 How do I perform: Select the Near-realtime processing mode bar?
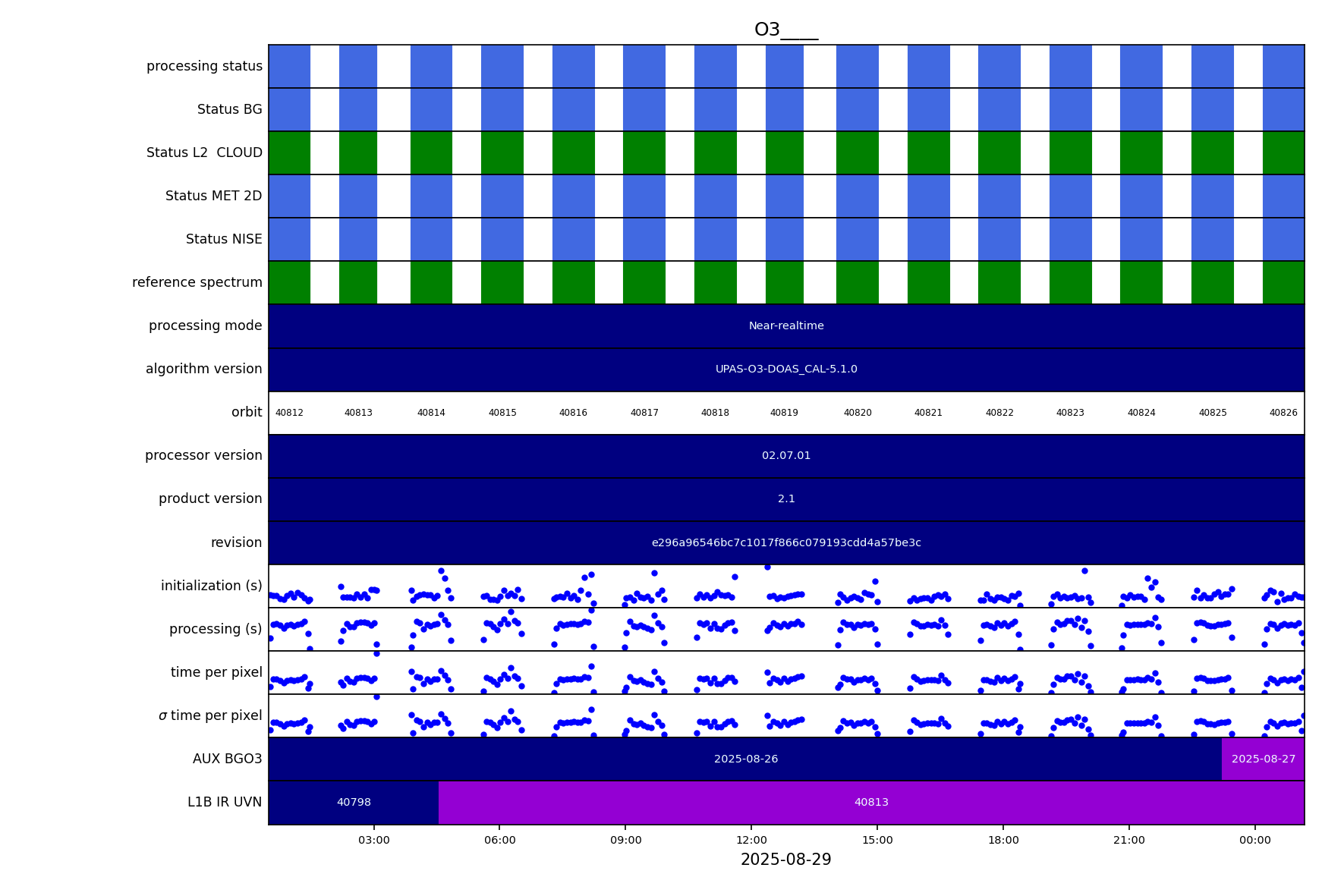click(x=785, y=326)
